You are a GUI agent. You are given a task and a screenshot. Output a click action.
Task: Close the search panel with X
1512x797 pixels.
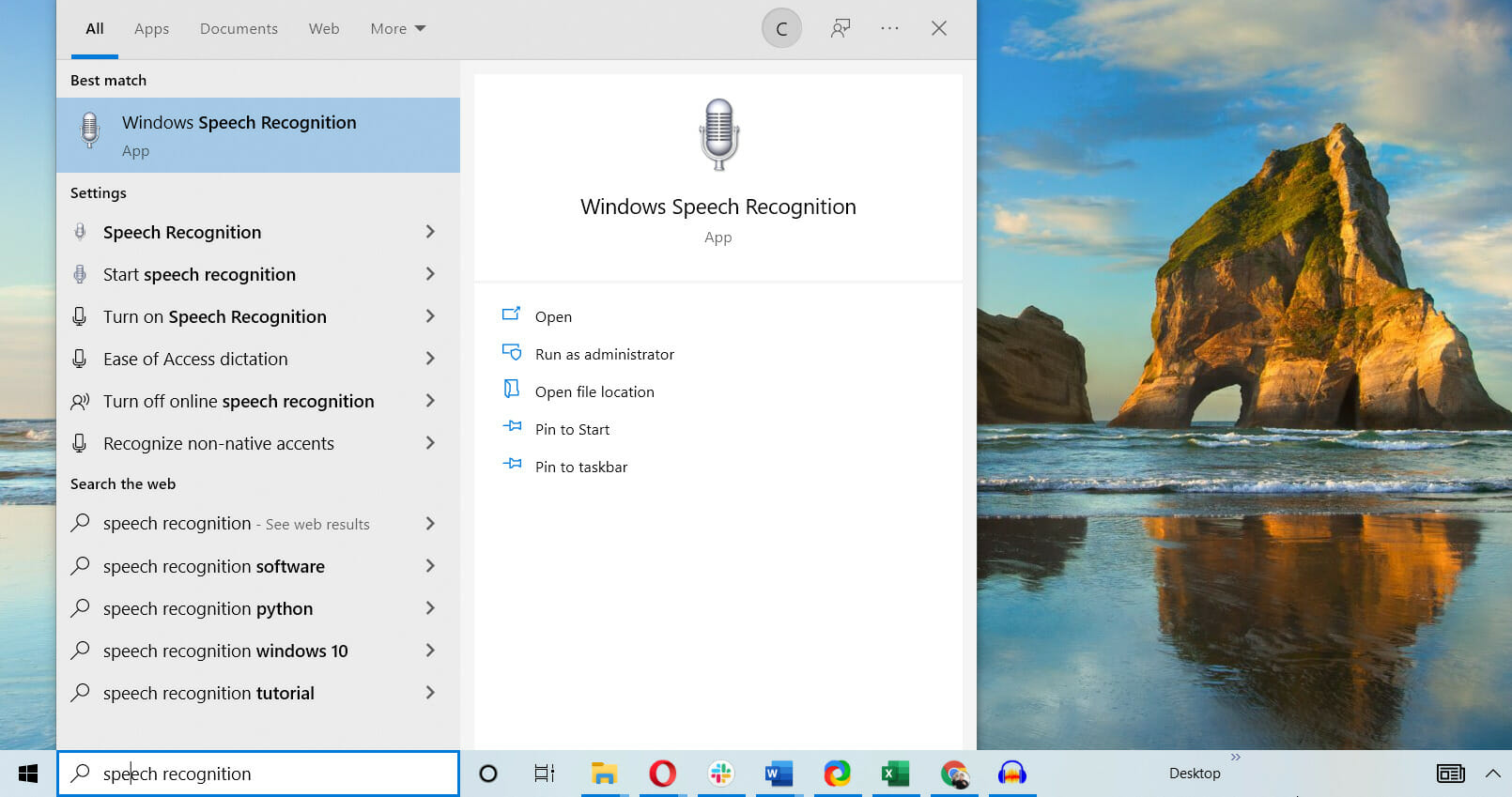[939, 28]
